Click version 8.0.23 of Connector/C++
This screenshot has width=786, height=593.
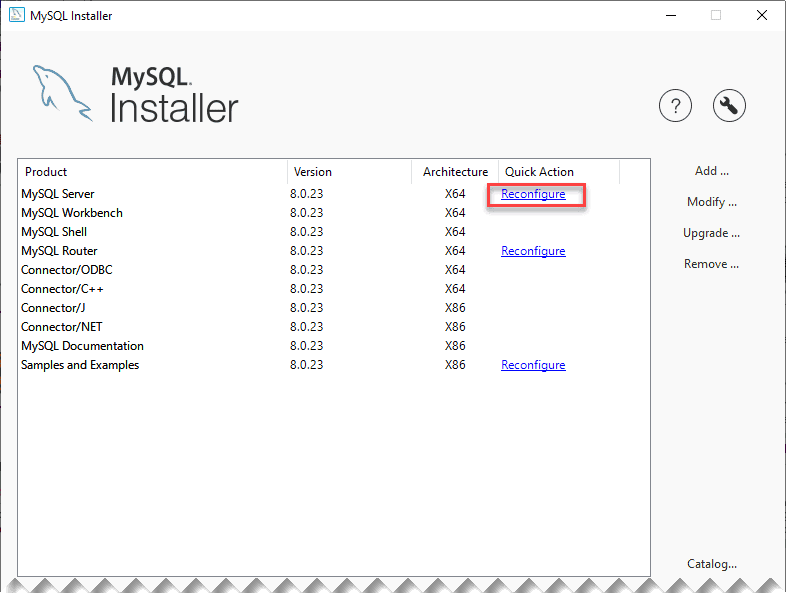tap(306, 289)
